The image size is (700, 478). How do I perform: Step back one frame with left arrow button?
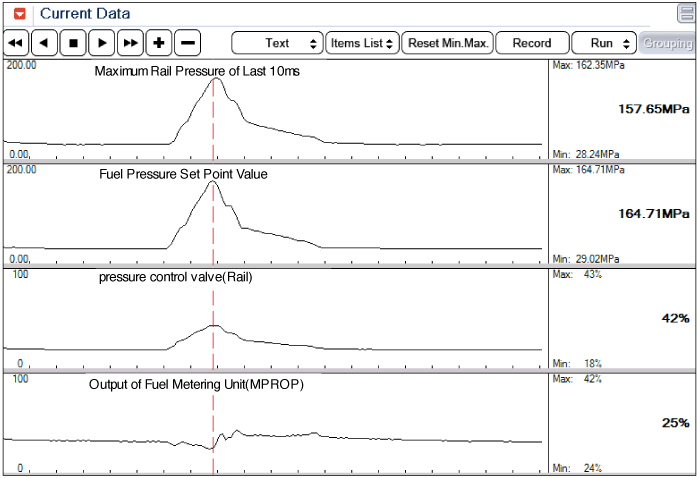point(44,43)
